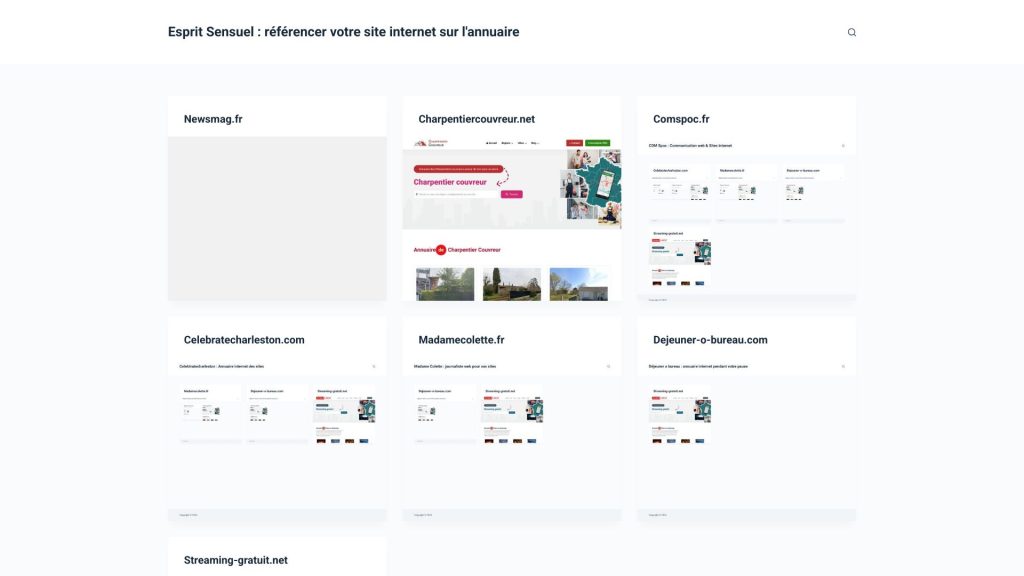1024x576 pixels.
Task: Open the Madamecolette.fr listing title
Action: (x=461, y=340)
